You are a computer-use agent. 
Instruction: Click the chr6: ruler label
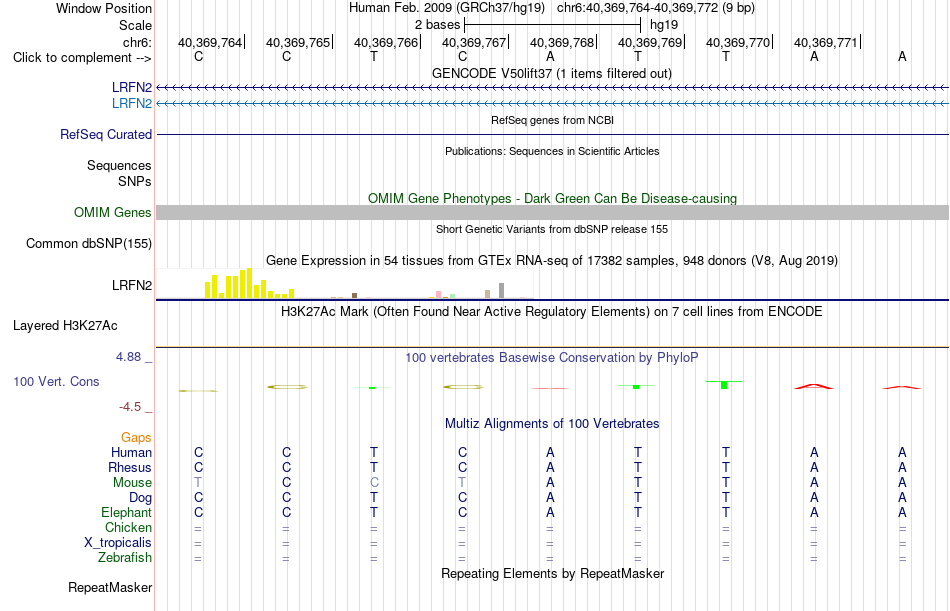(x=138, y=42)
